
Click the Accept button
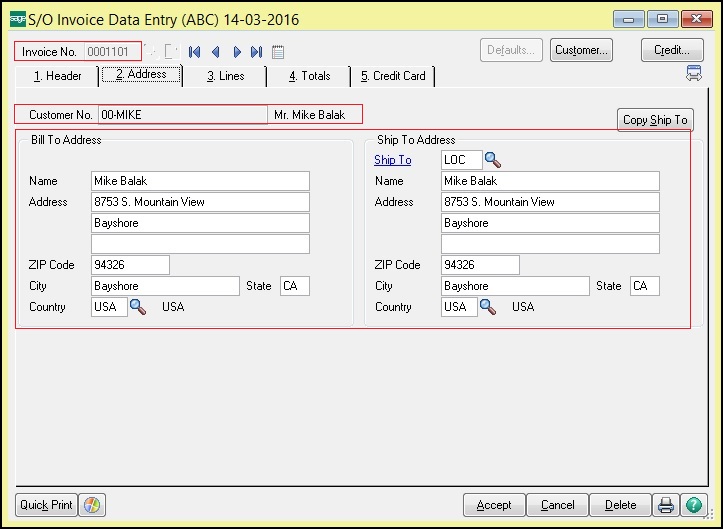tap(494, 505)
